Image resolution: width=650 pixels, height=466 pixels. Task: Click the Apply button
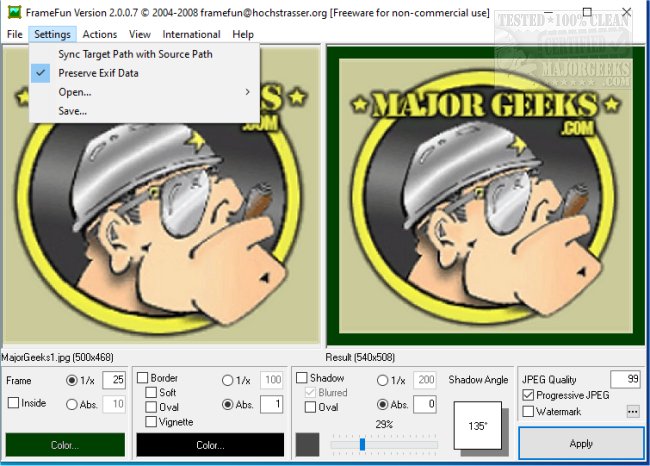581,444
